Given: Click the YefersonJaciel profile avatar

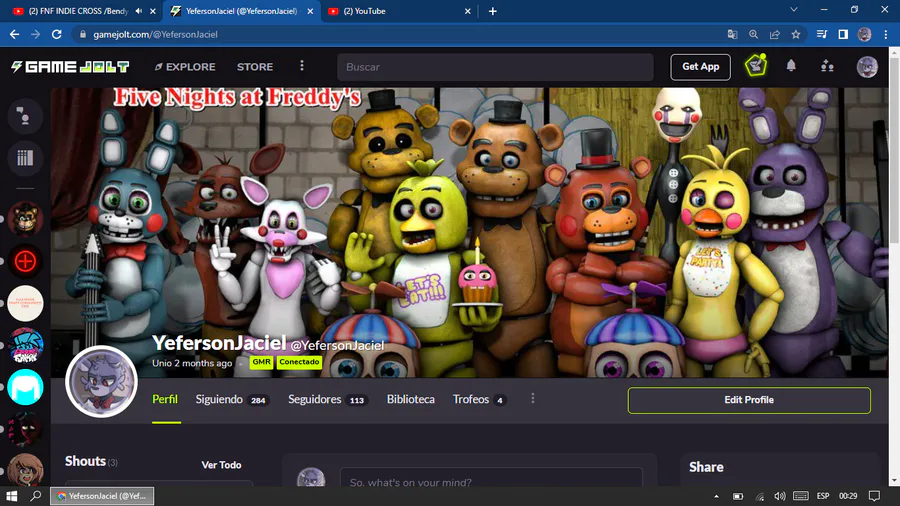Looking at the screenshot, I should click(102, 382).
